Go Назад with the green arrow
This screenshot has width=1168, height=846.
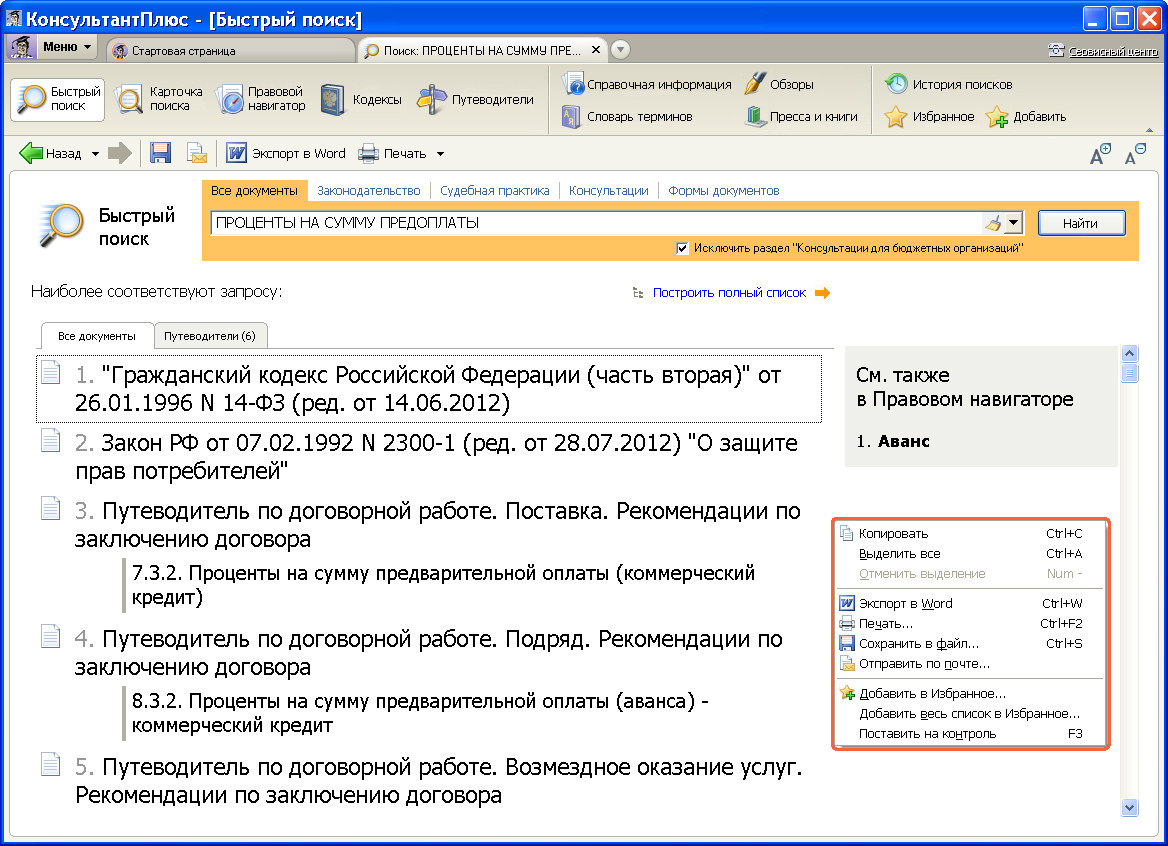pyautogui.click(x=49, y=153)
